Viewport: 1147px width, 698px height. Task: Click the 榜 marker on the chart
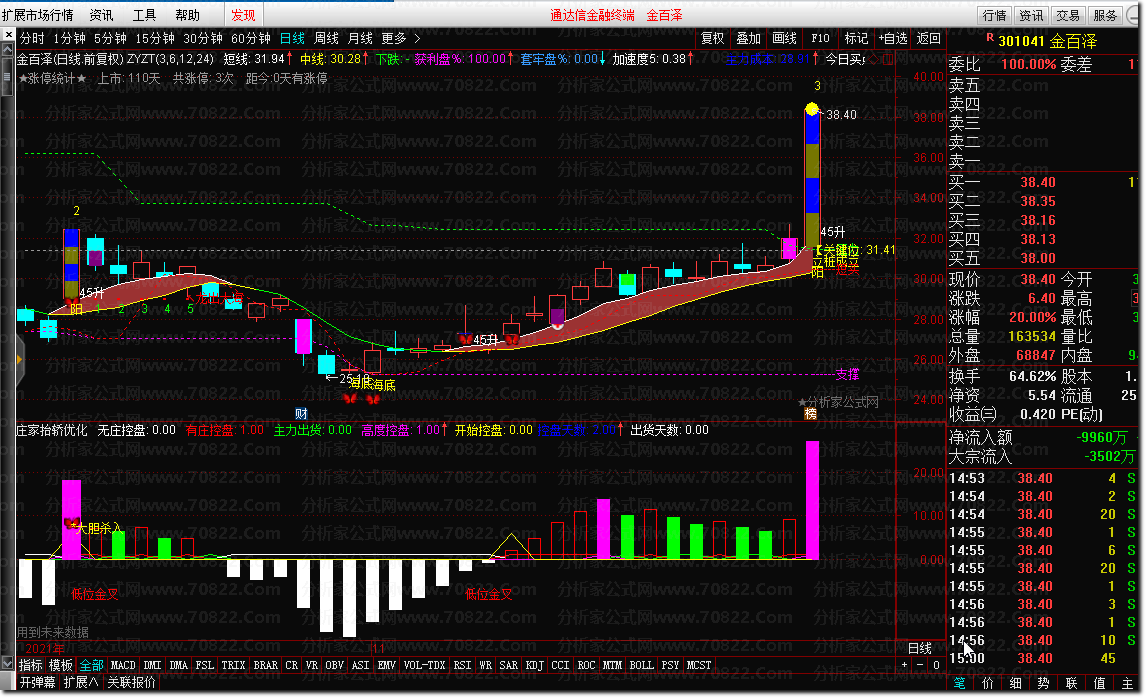[x=811, y=413]
